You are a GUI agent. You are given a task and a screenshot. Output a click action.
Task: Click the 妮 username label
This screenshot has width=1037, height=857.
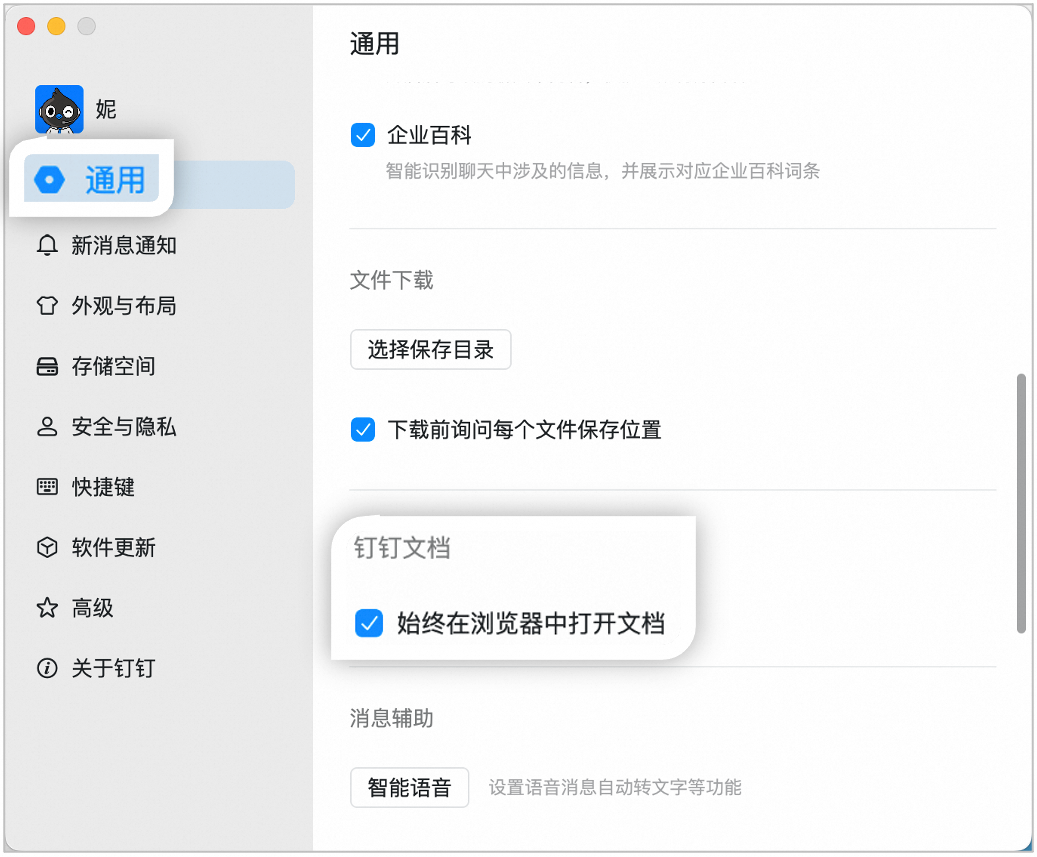tap(106, 109)
